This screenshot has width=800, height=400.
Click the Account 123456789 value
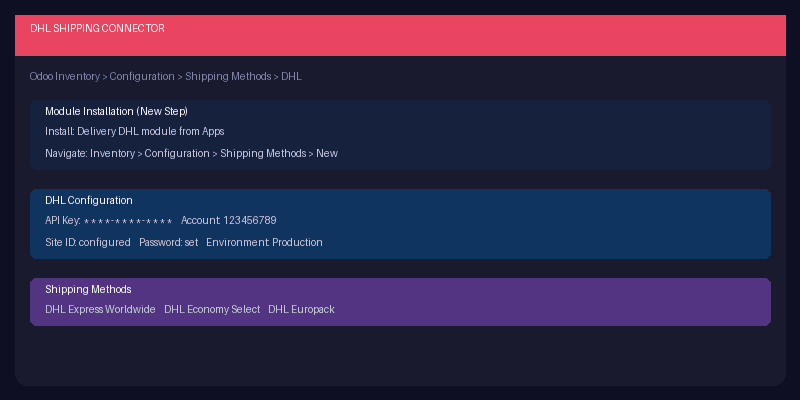229,220
